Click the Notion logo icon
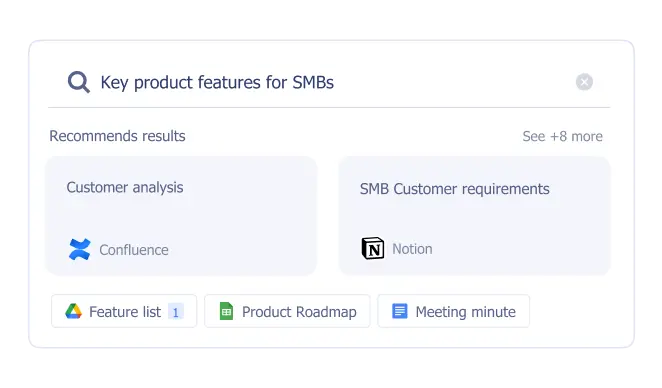This screenshot has height=388, width=662. tap(373, 248)
